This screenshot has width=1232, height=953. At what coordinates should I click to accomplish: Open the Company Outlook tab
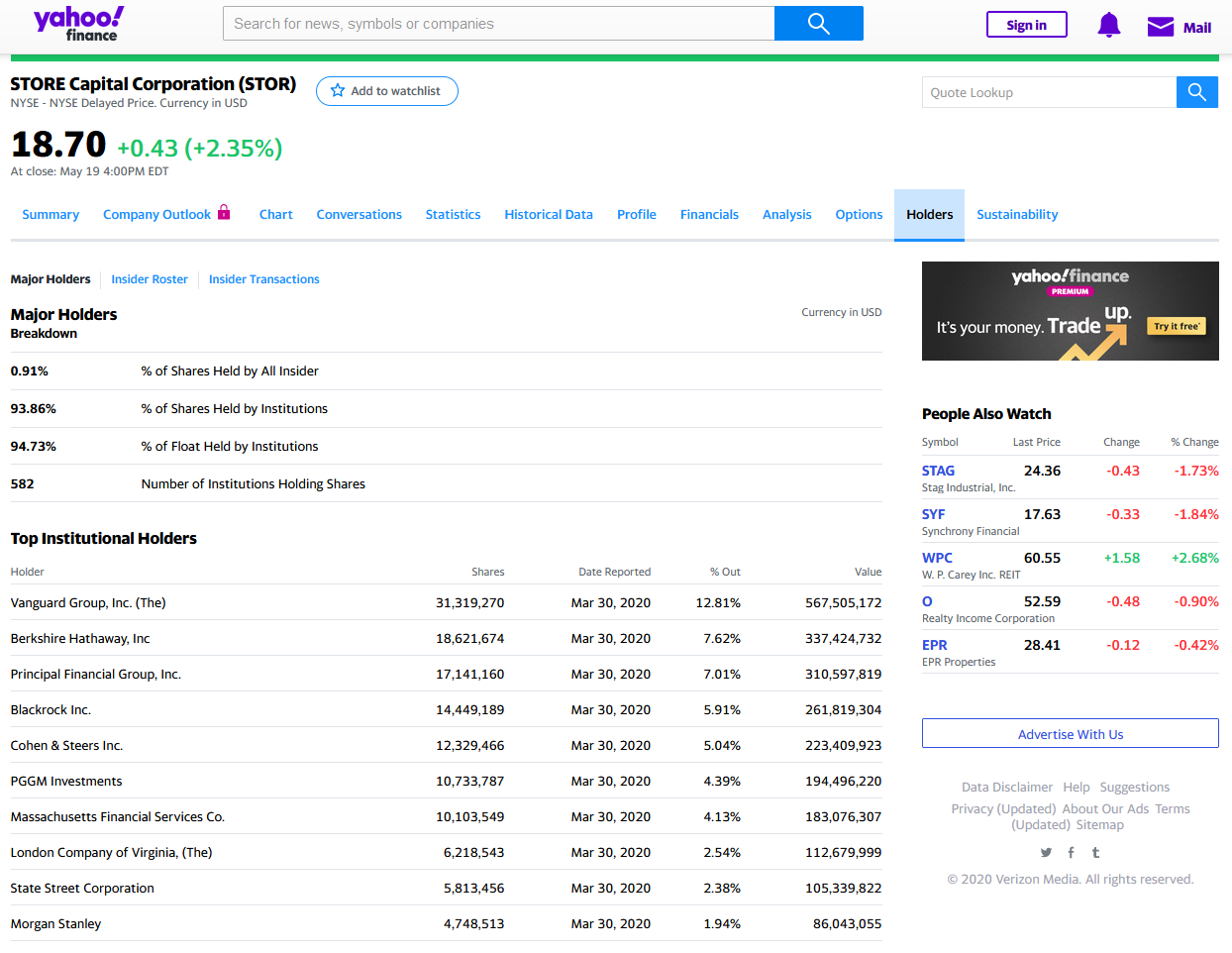coord(156,214)
